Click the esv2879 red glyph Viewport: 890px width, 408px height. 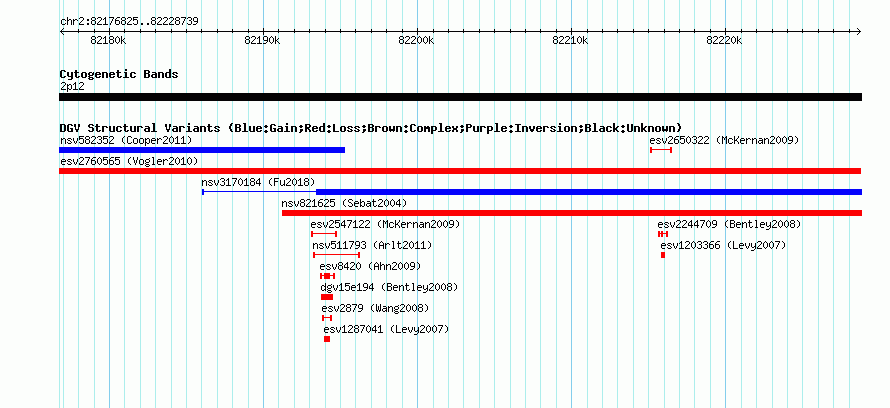pos(327,318)
